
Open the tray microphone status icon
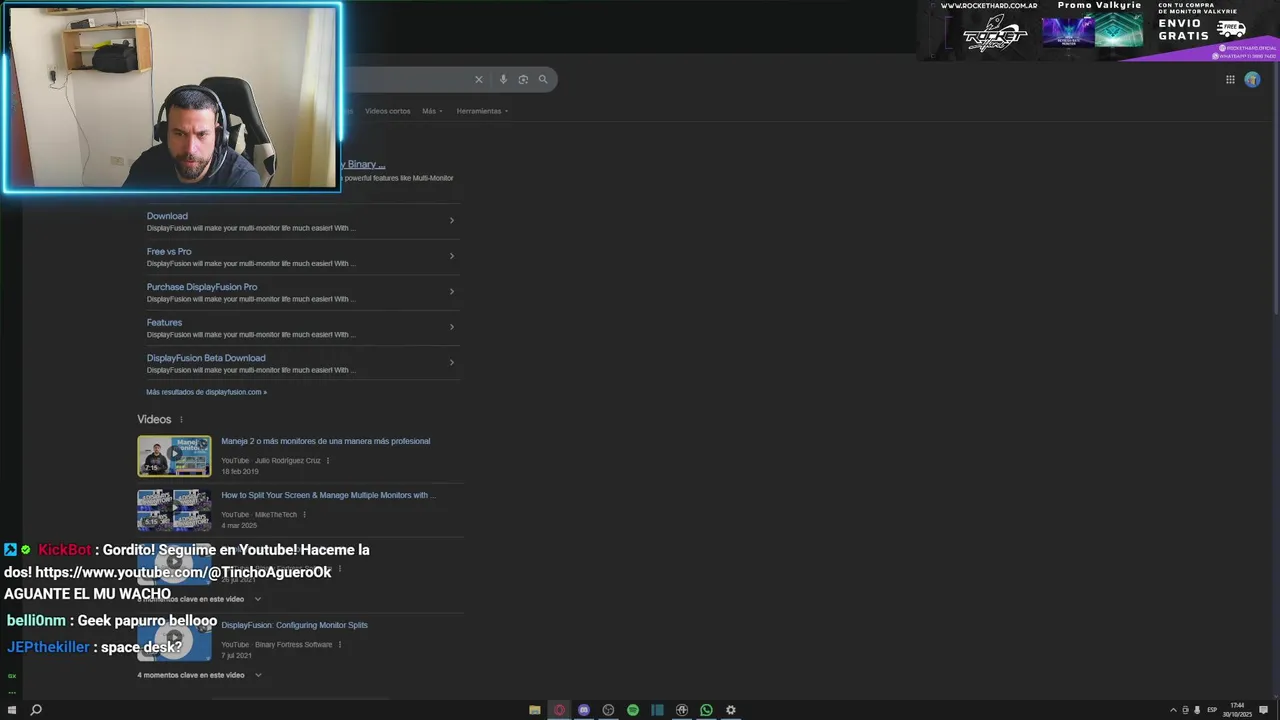coord(1197,710)
